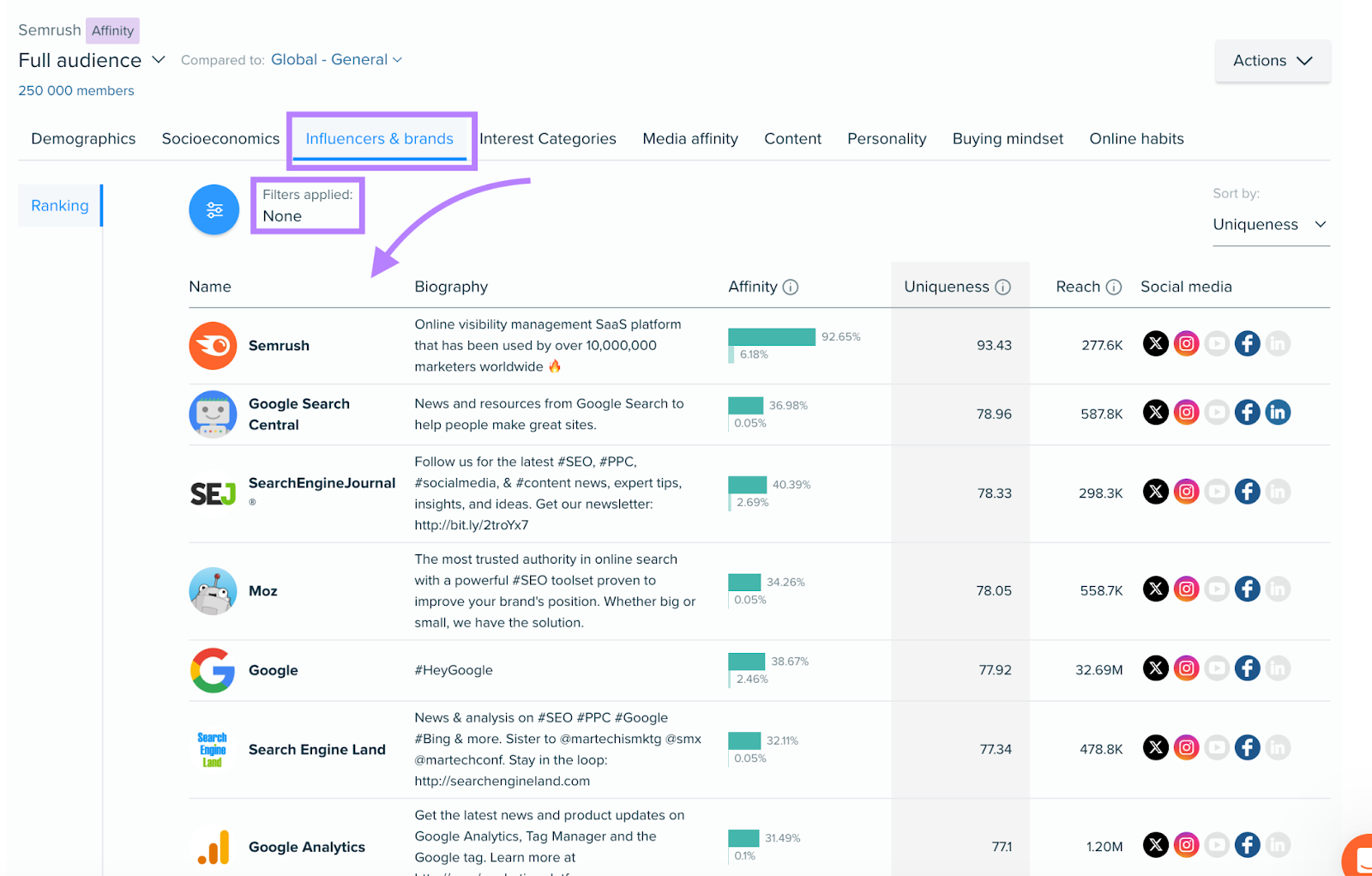Open the Online habits tab
The width and height of the screenshot is (1372, 876).
(1136, 138)
